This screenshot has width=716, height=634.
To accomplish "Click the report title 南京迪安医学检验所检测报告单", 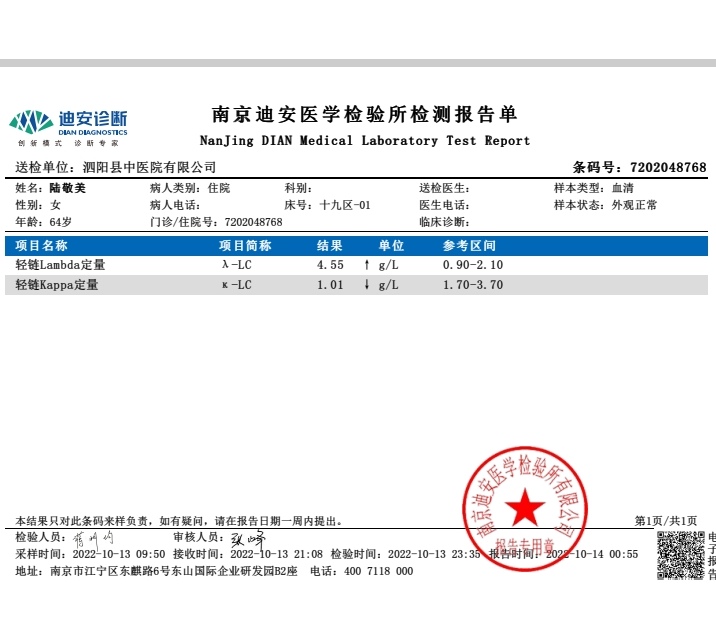I will 365,115.
